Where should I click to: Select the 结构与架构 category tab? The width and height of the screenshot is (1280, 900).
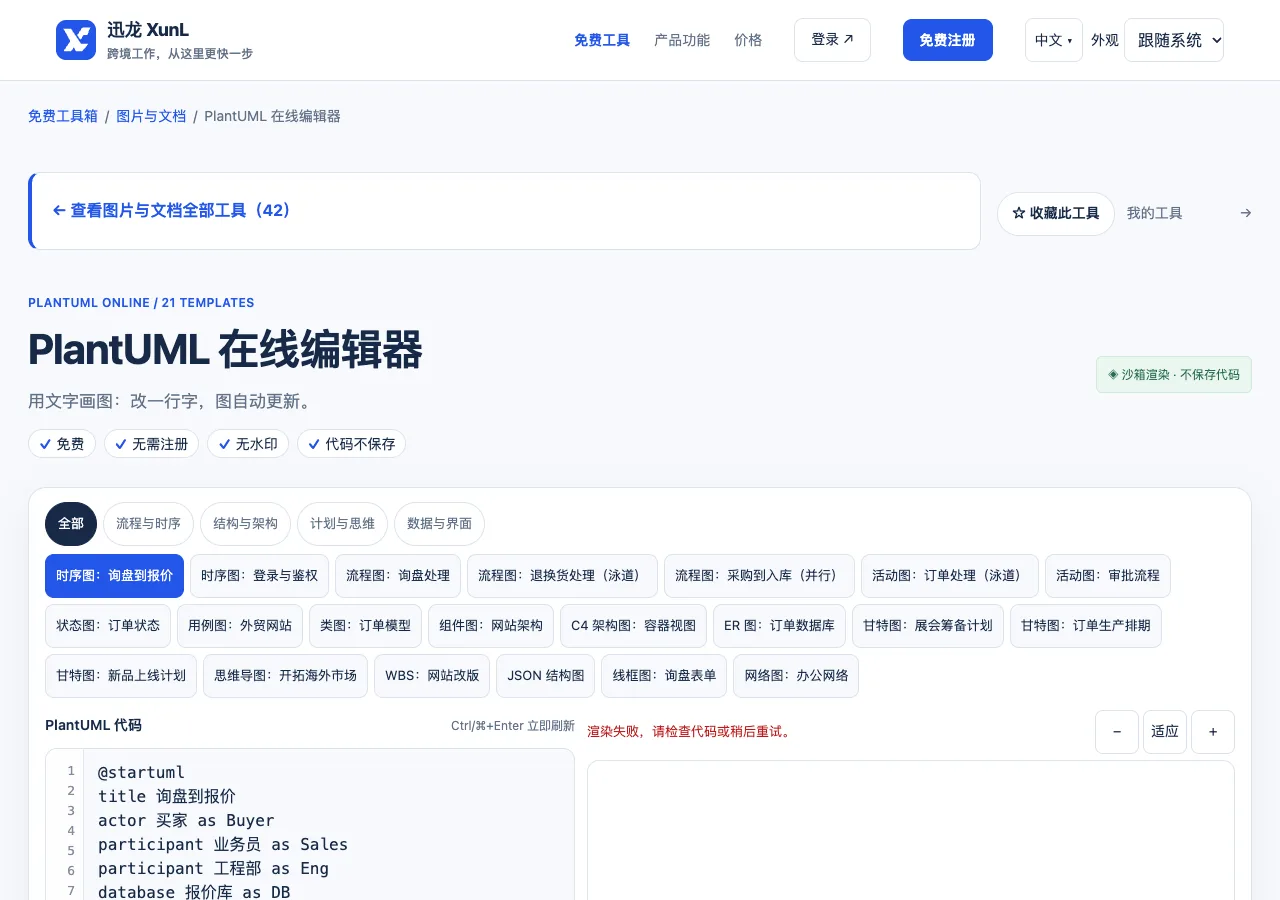pos(245,524)
